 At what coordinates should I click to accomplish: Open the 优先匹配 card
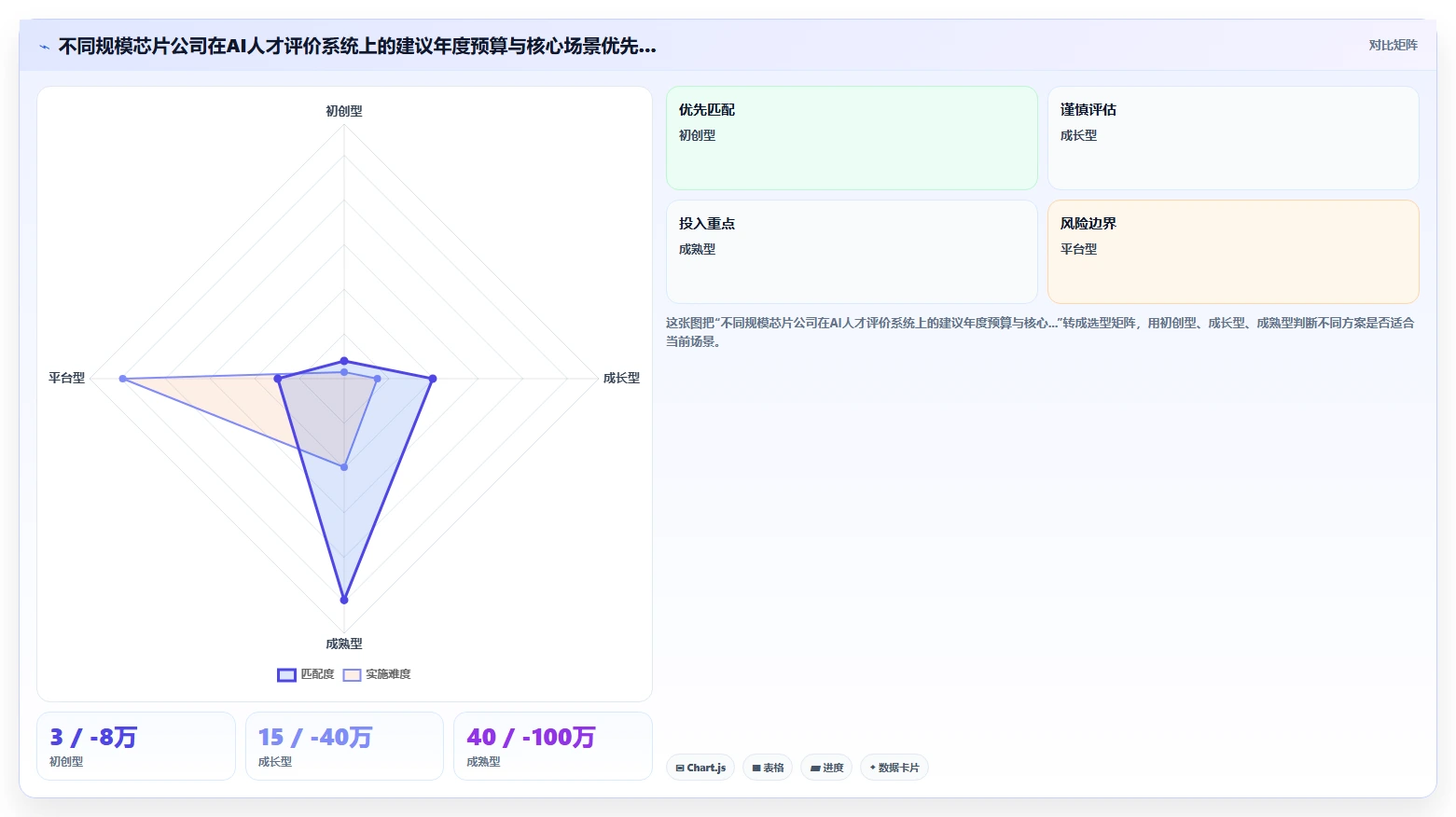(x=852, y=138)
